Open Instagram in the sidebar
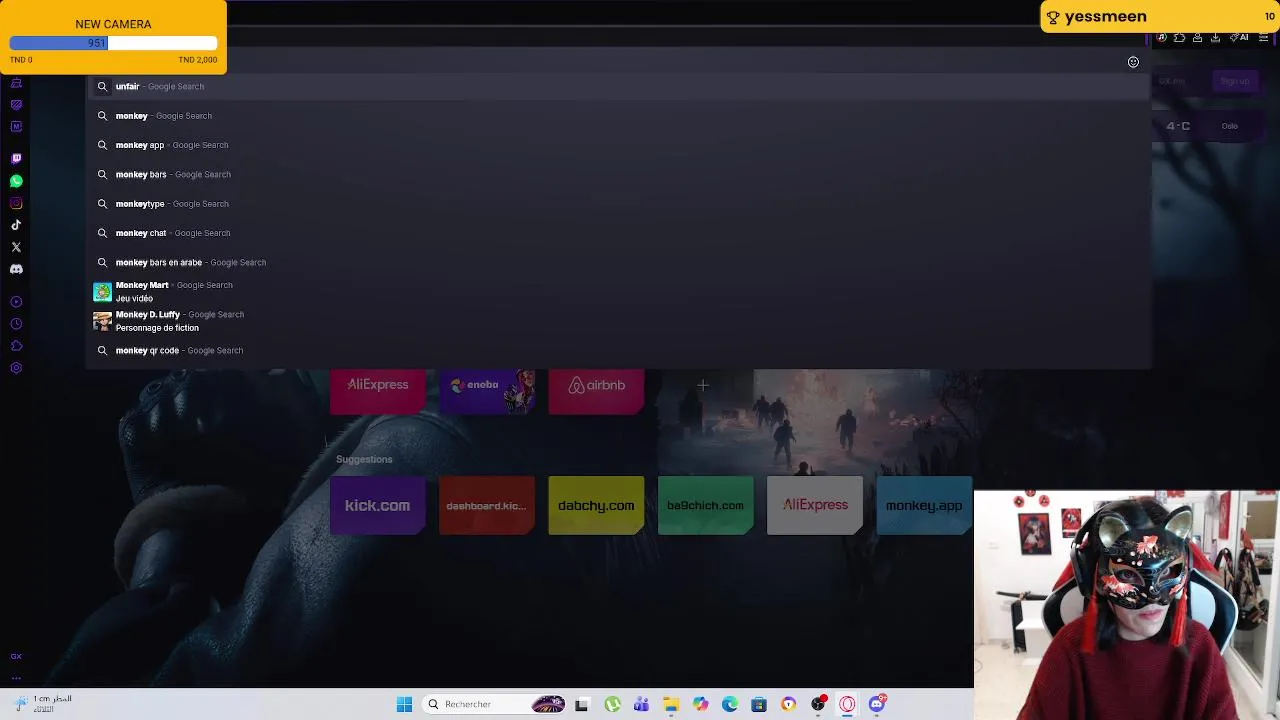This screenshot has height=720, width=1280. click(x=16, y=203)
